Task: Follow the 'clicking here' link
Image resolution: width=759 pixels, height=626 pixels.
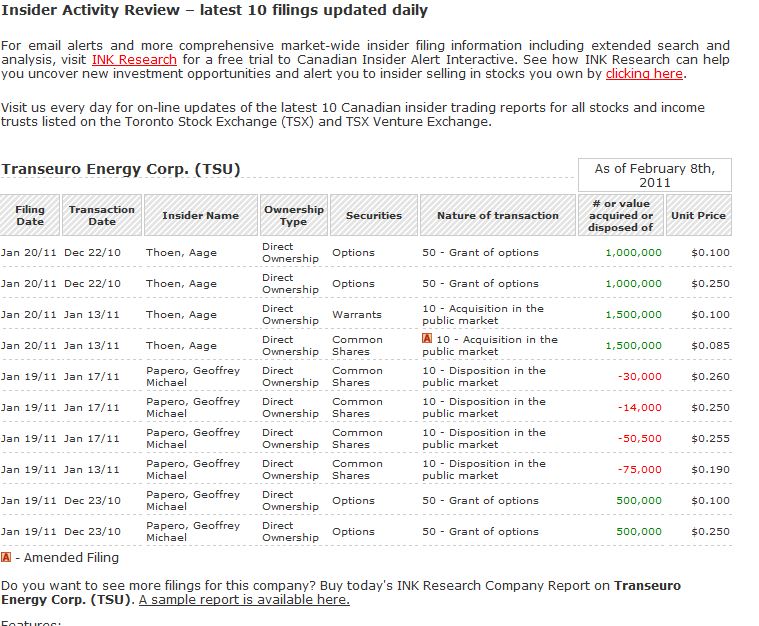Action: pos(644,74)
